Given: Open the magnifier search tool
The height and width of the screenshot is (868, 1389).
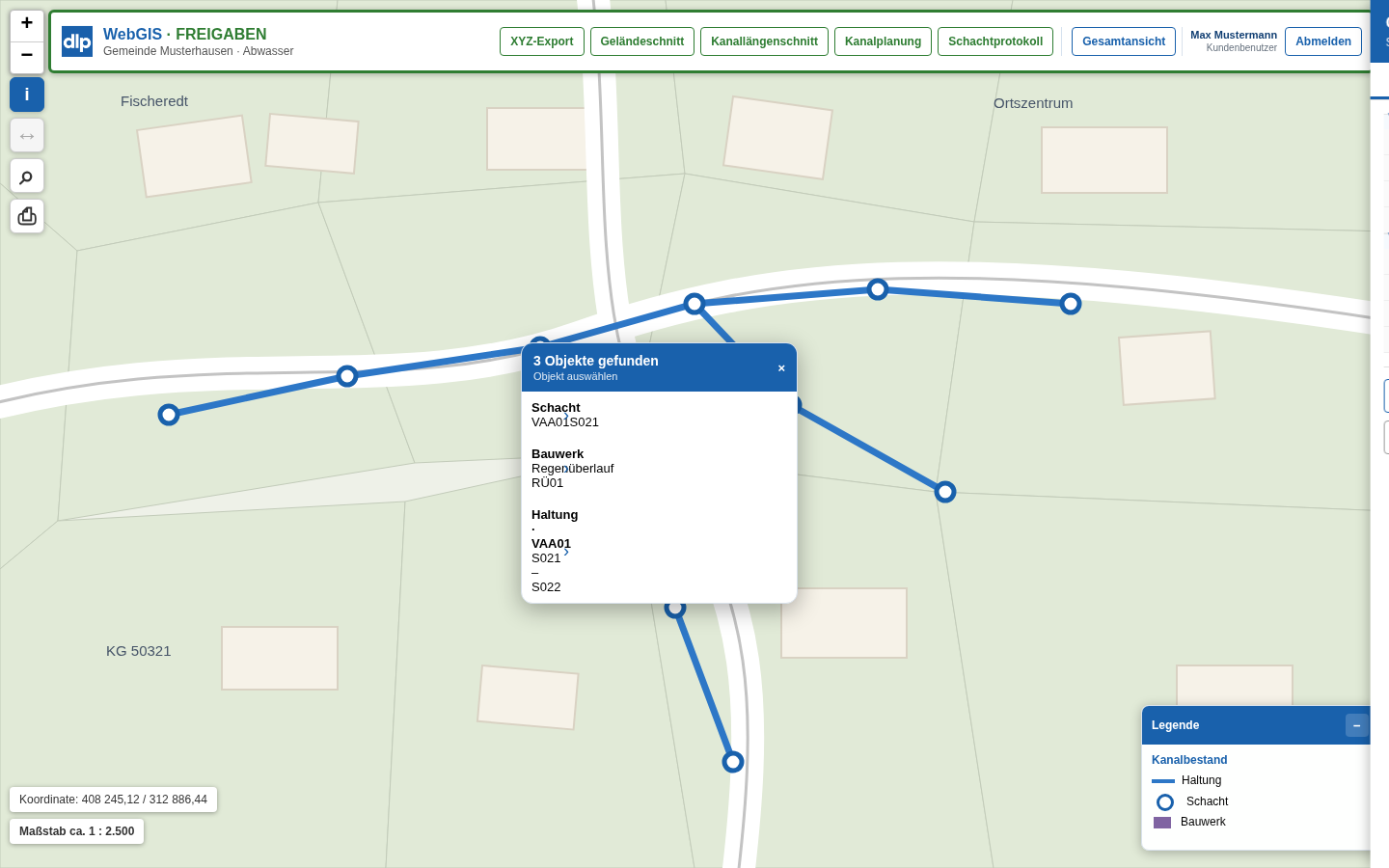Looking at the screenshot, I should (x=27, y=176).
